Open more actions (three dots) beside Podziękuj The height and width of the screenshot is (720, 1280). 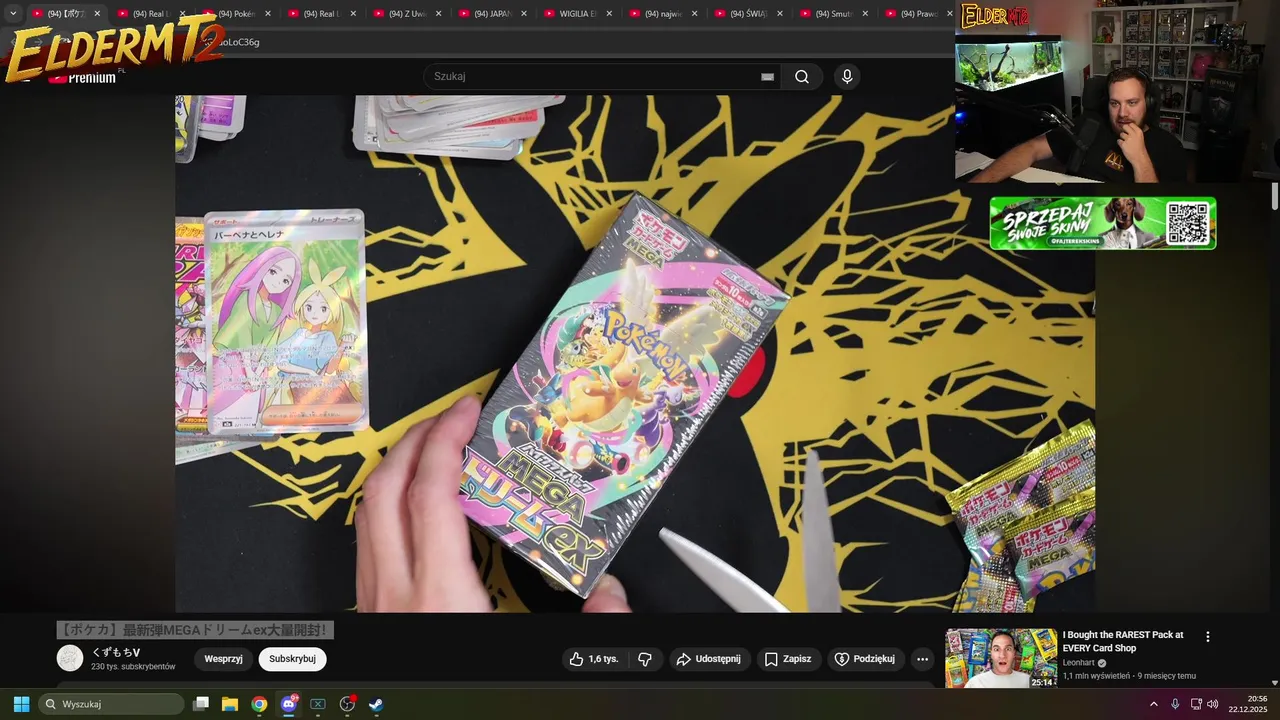[922, 659]
